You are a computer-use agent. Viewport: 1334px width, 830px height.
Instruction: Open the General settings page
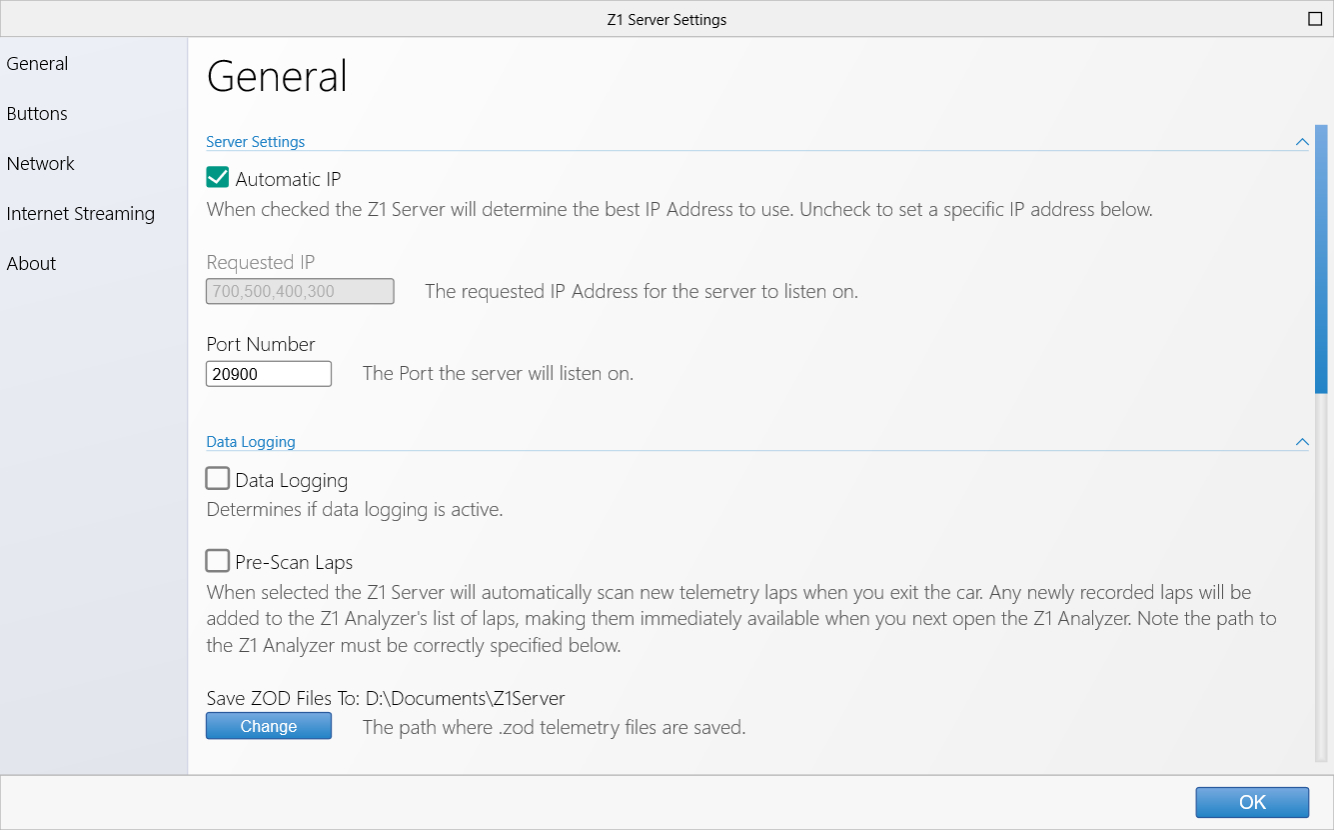pyautogui.click(x=37, y=64)
